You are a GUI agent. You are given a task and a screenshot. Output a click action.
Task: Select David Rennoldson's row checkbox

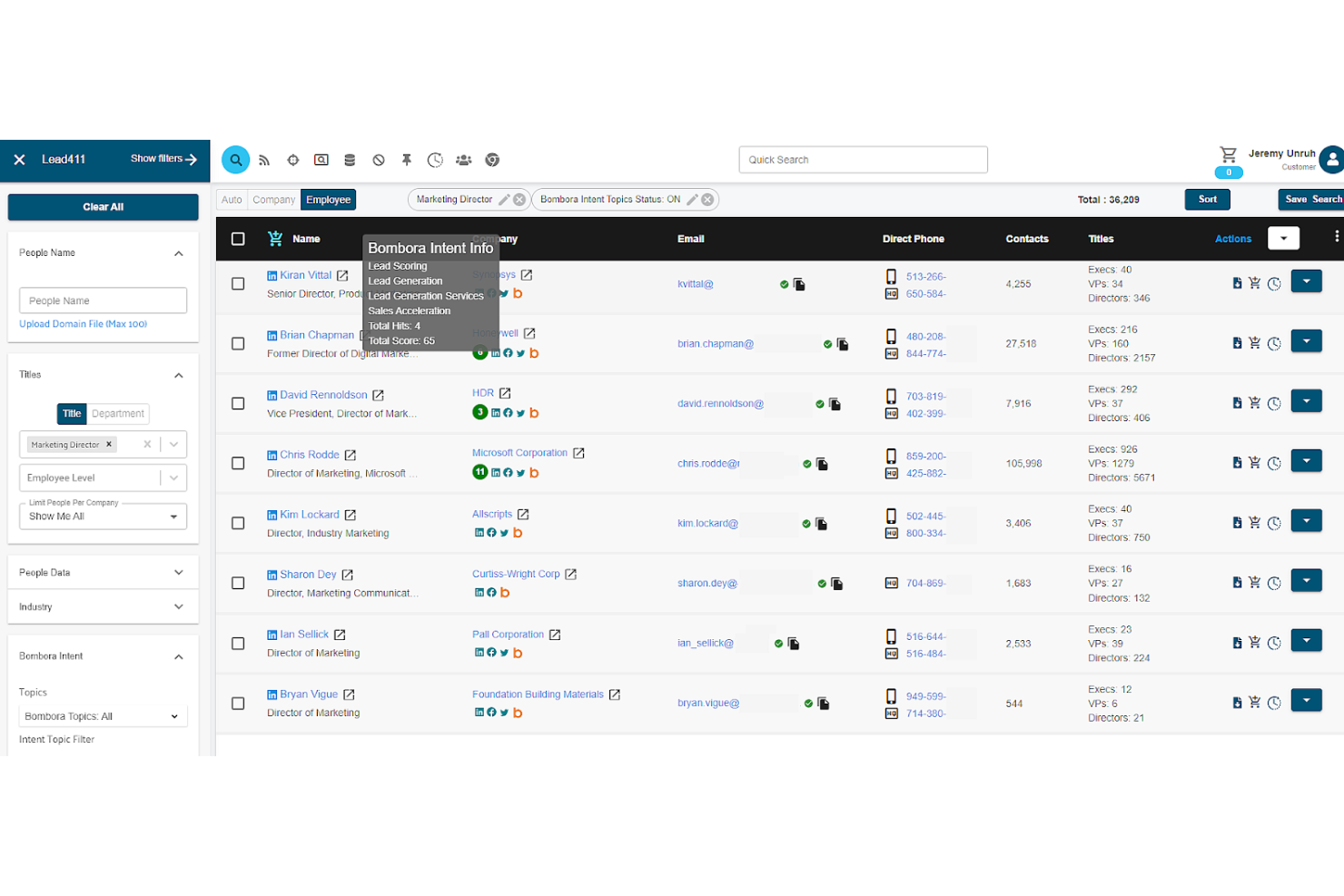238,403
